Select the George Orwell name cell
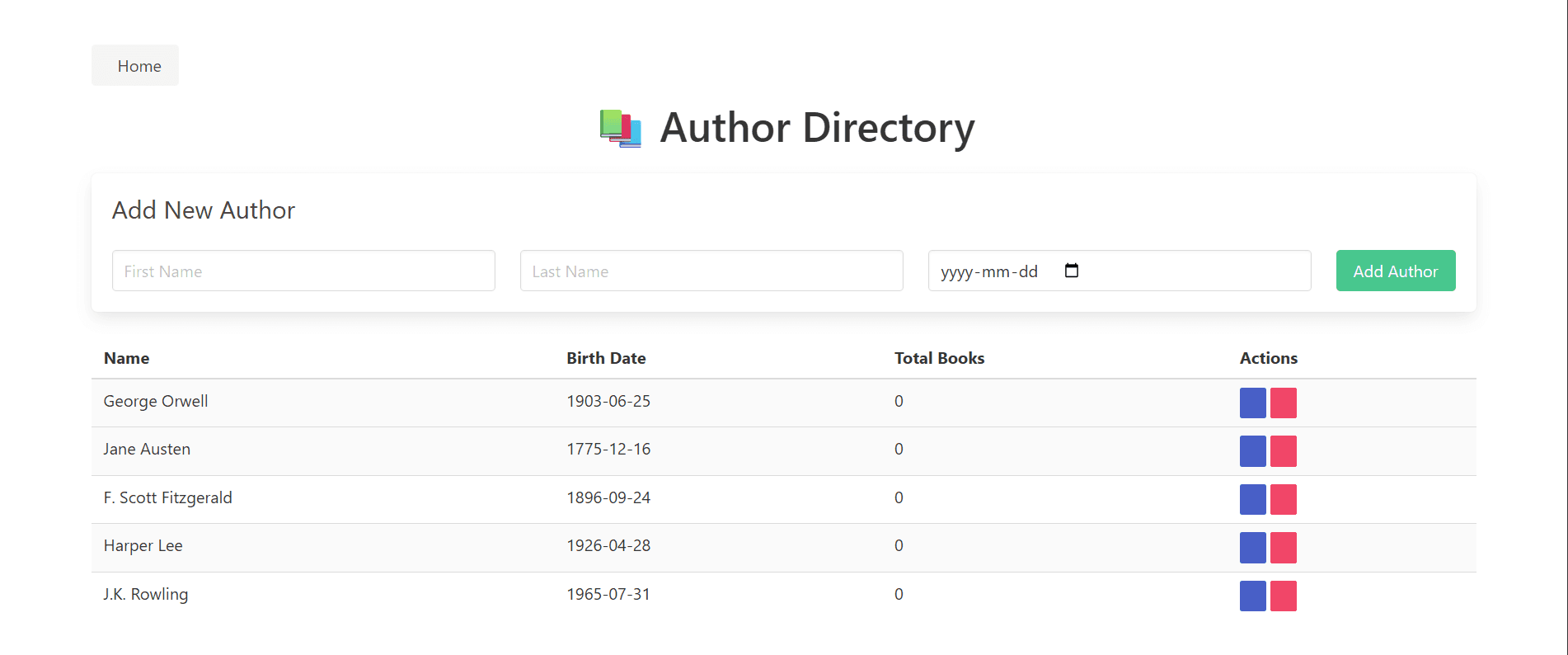 point(156,402)
